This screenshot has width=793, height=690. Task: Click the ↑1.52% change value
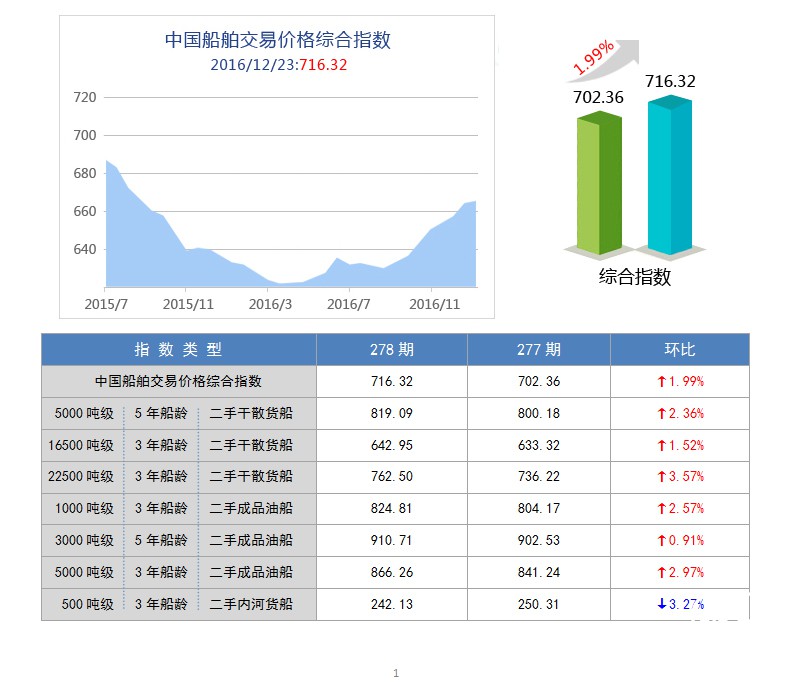pyautogui.click(x=680, y=445)
